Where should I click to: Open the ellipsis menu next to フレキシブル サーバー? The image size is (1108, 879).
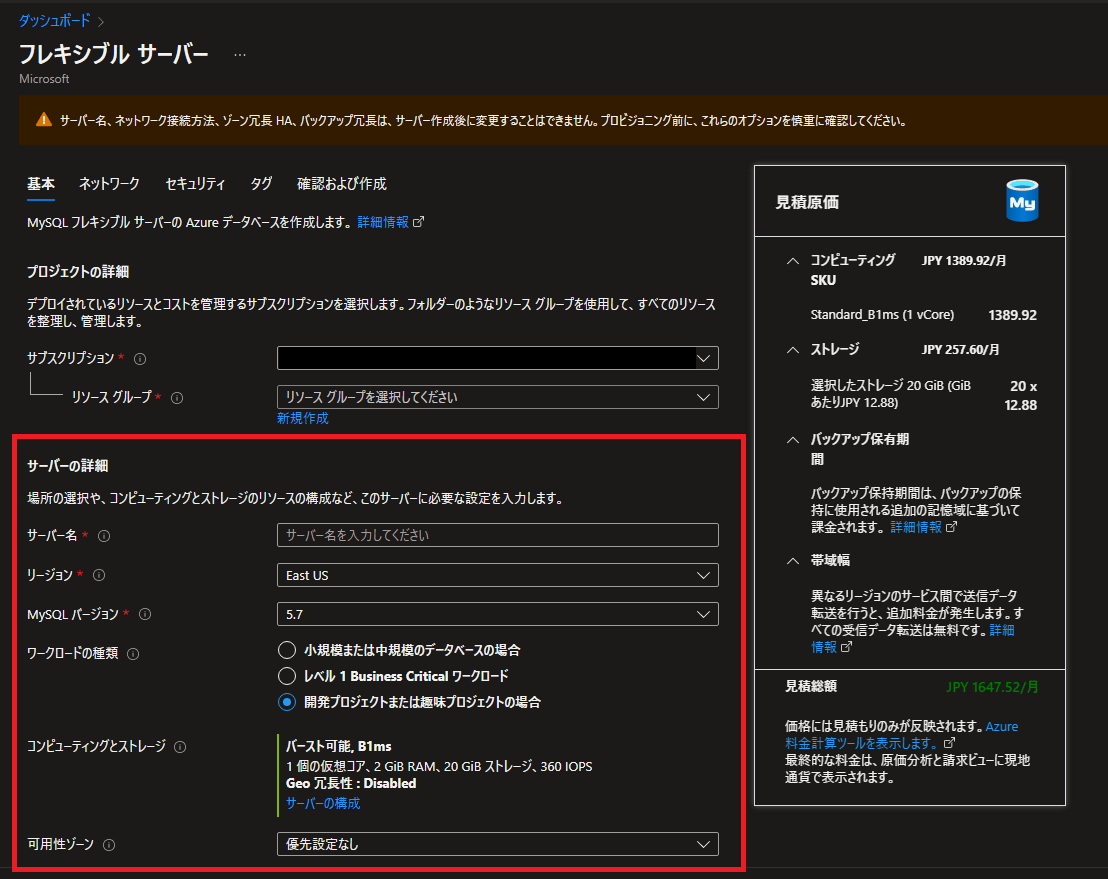pos(240,55)
